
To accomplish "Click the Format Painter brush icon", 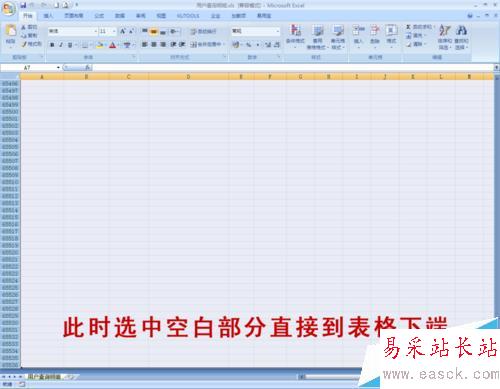I will [24, 44].
